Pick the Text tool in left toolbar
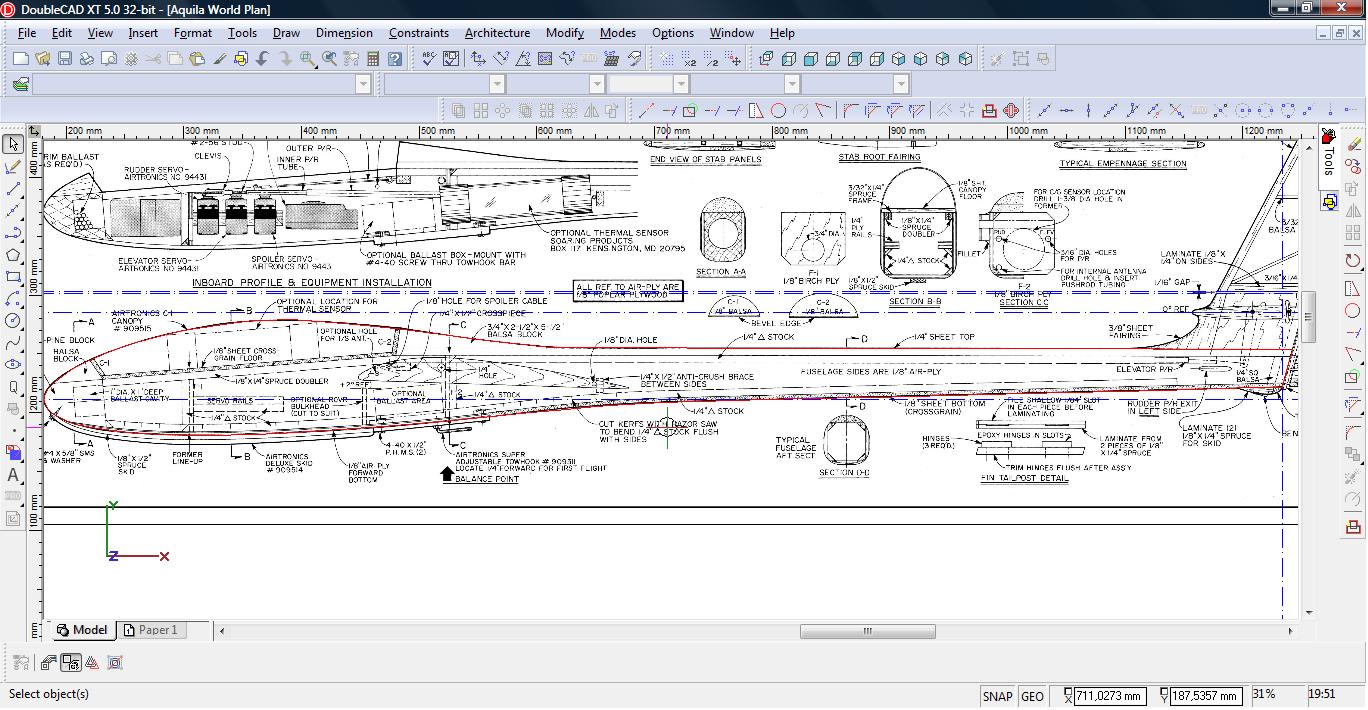 pyautogui.click(x=13, y=476)
